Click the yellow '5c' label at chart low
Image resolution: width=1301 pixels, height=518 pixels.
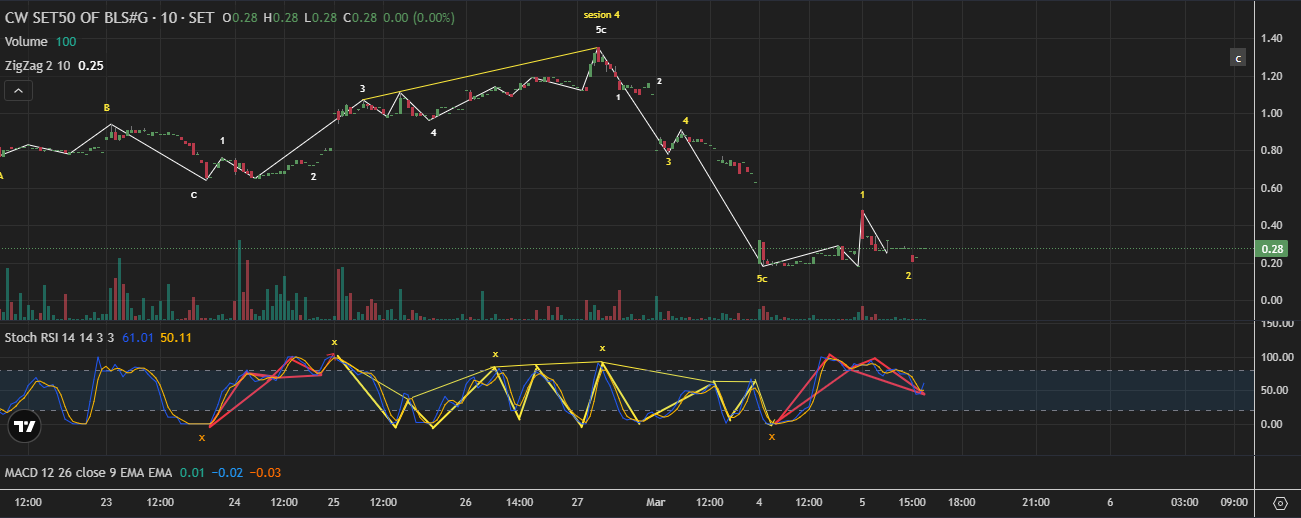(762, 278)
